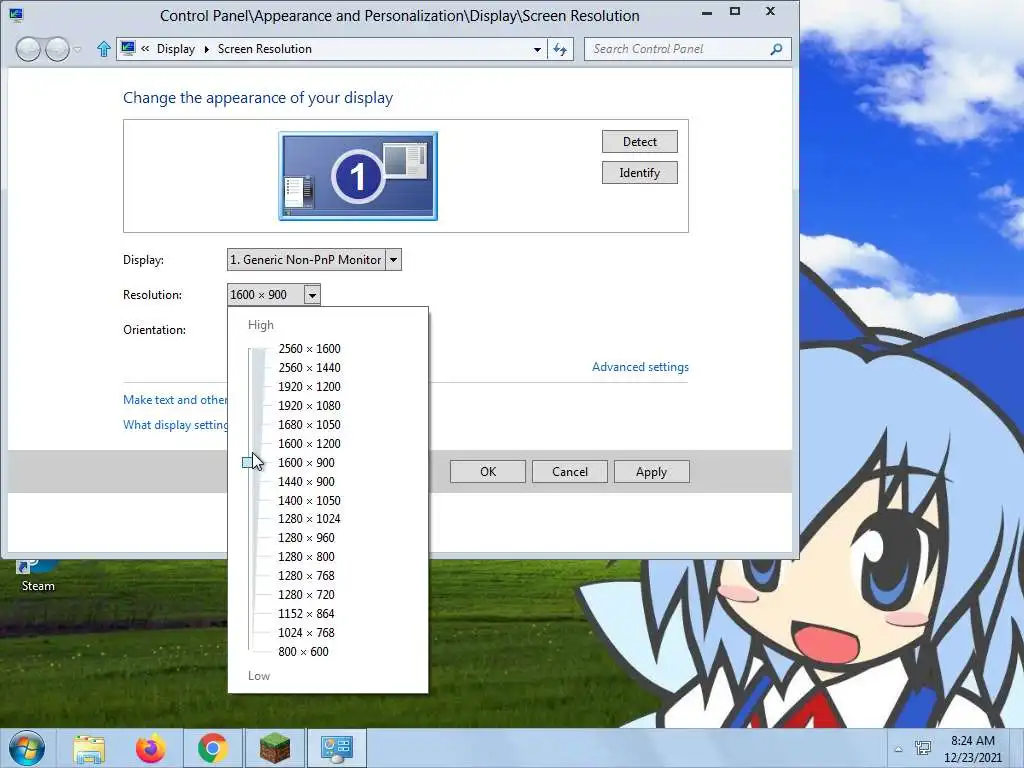
Task: Select 1600 × 1200 resolution
Action: click(309, 443)
